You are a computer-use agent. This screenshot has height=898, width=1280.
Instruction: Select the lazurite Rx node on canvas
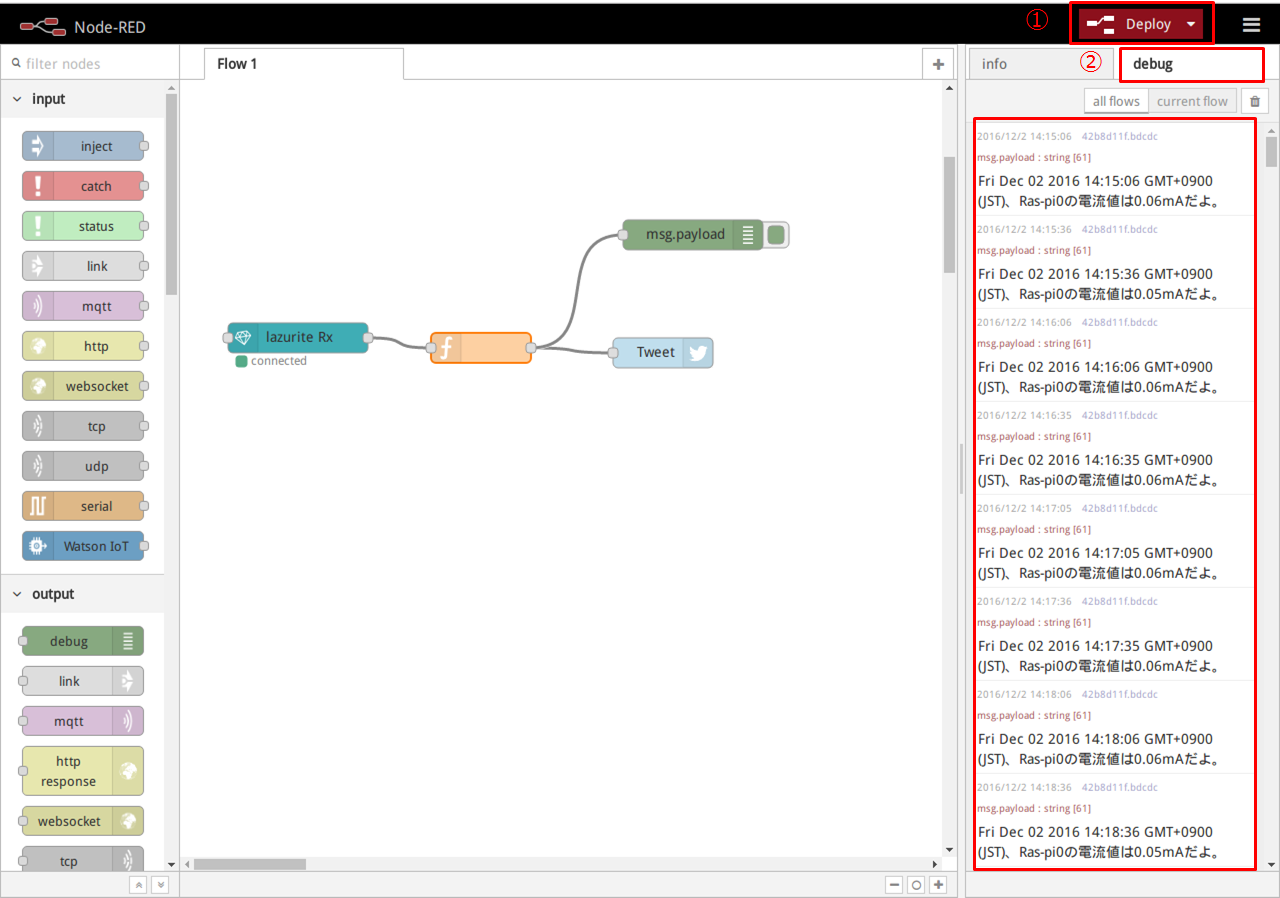(x=298, y=338)
